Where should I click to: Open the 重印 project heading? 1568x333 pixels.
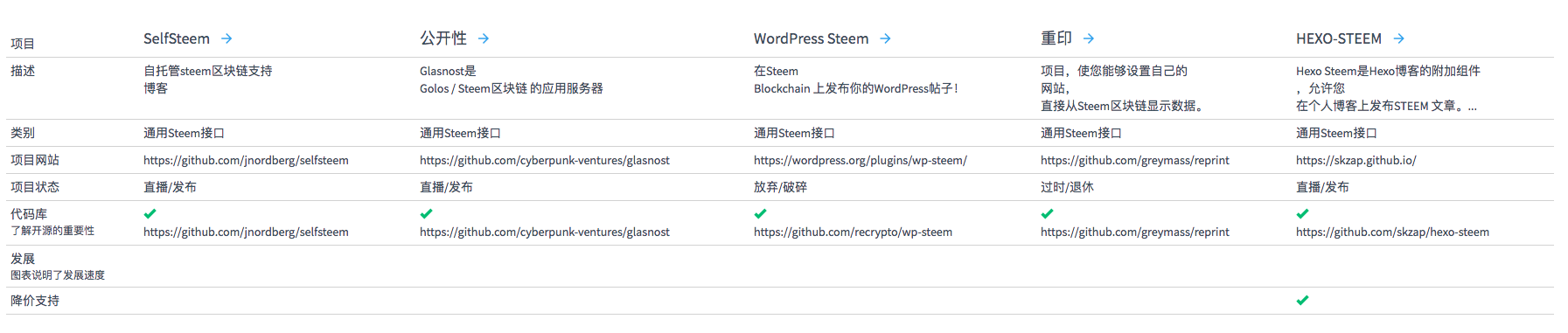pyautogui.click(x=1056, y=38)
